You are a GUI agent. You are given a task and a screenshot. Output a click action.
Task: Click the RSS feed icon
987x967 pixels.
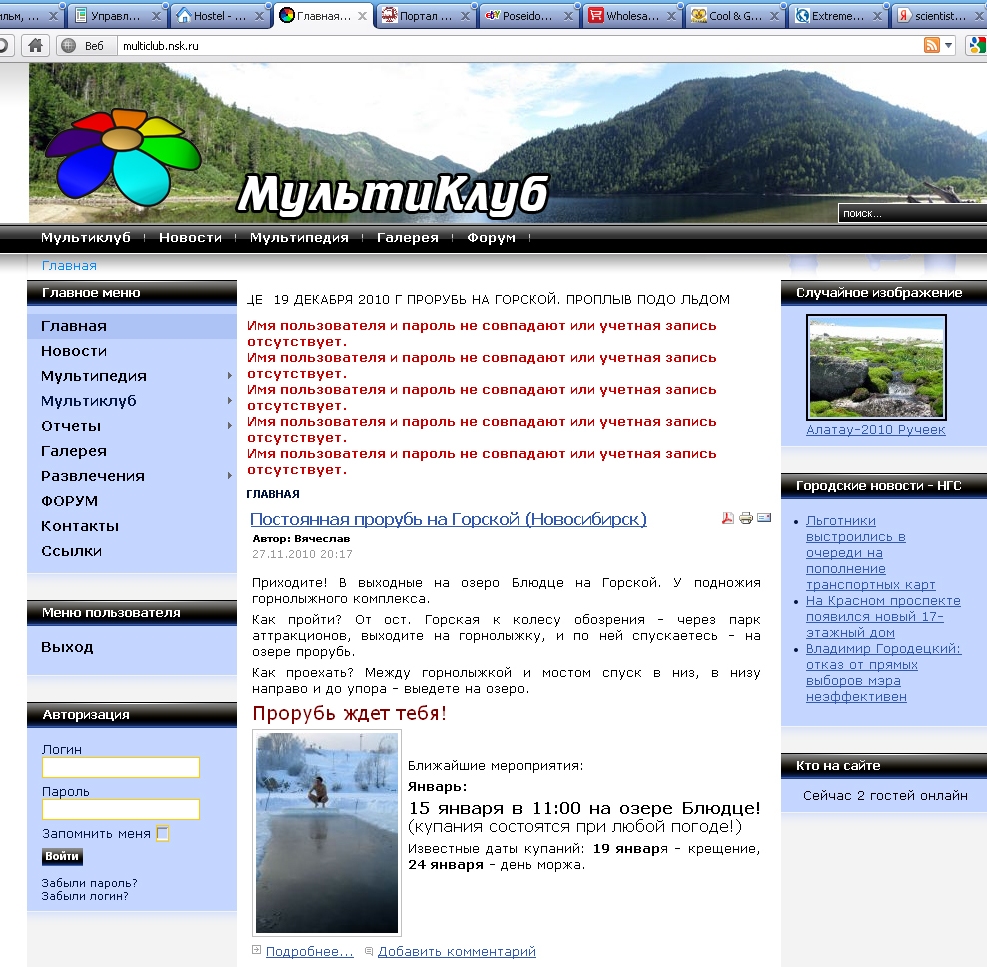[x=931, y=45]
